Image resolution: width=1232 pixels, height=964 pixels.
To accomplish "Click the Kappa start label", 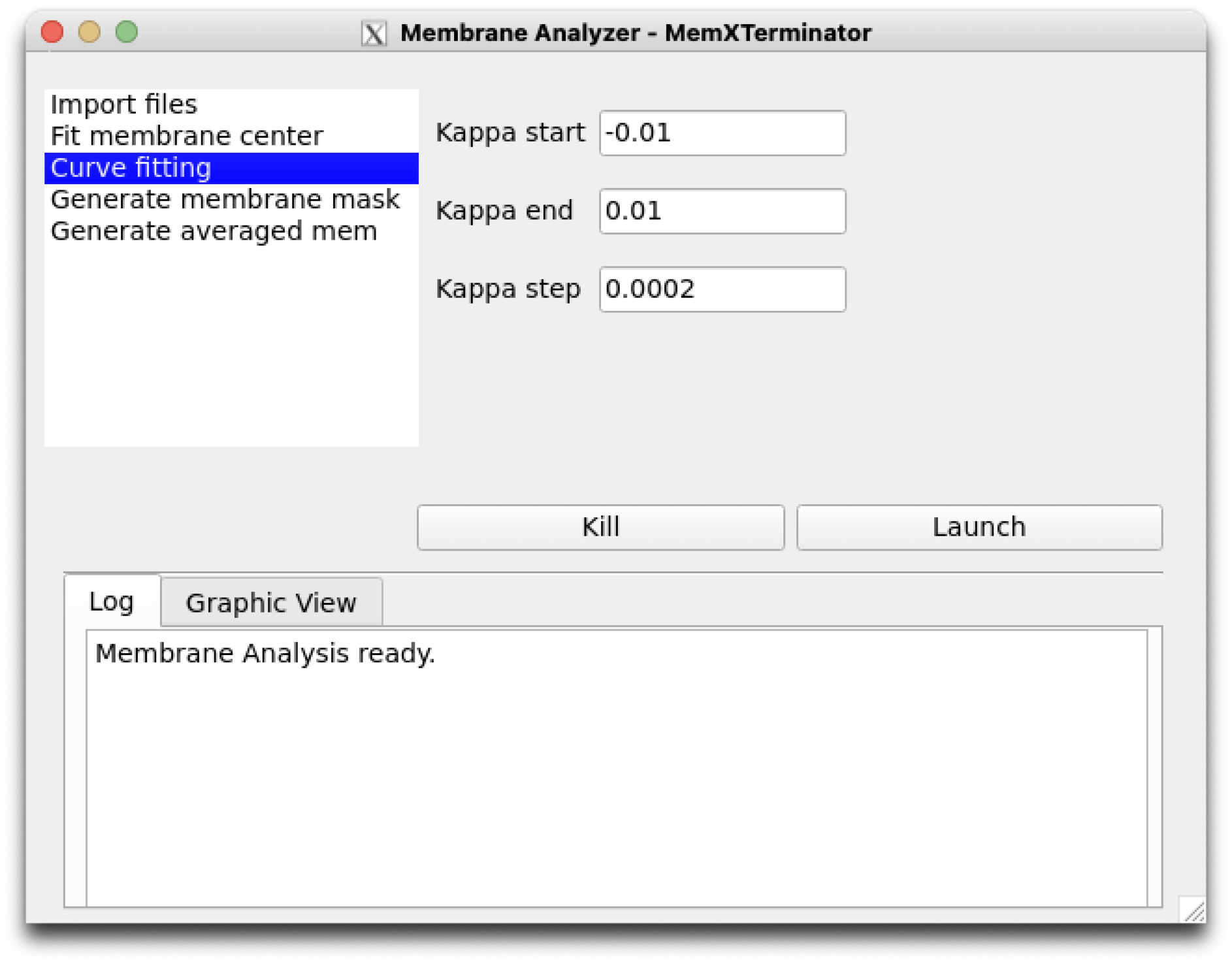I will pyautogui.click(x=510, y=133).
